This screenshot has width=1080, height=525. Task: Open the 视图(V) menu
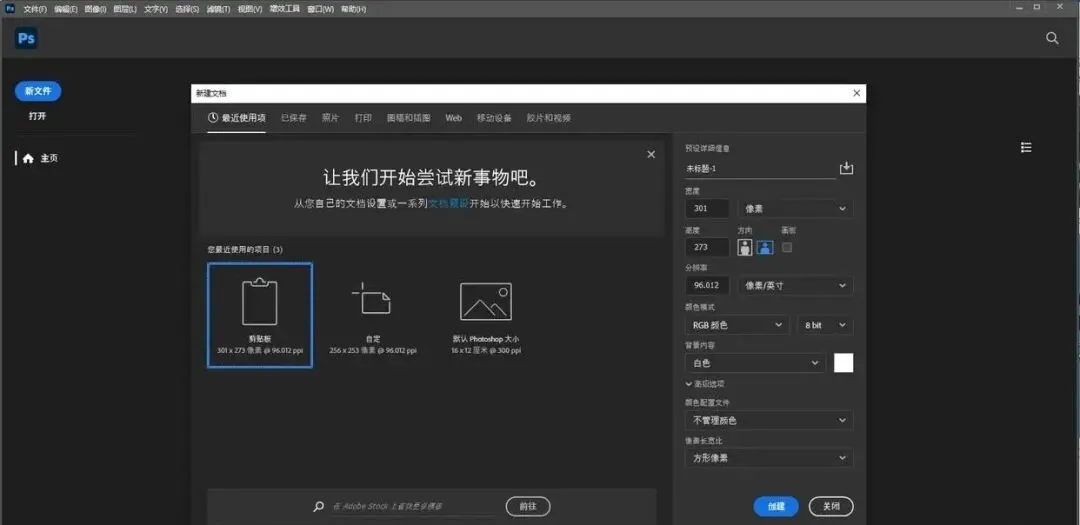[x=249, y=9]
